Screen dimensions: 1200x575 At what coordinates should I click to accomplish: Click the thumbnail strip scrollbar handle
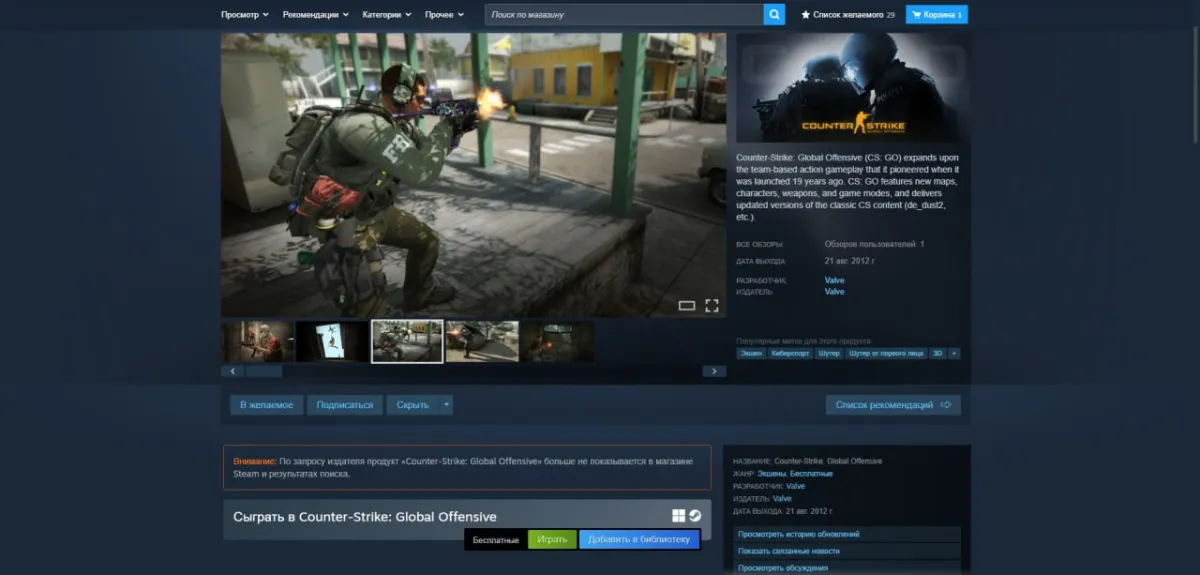tap(264, 371)
